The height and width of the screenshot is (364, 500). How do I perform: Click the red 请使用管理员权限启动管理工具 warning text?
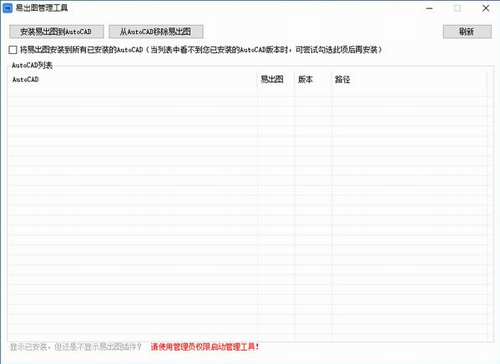point(205,347)
